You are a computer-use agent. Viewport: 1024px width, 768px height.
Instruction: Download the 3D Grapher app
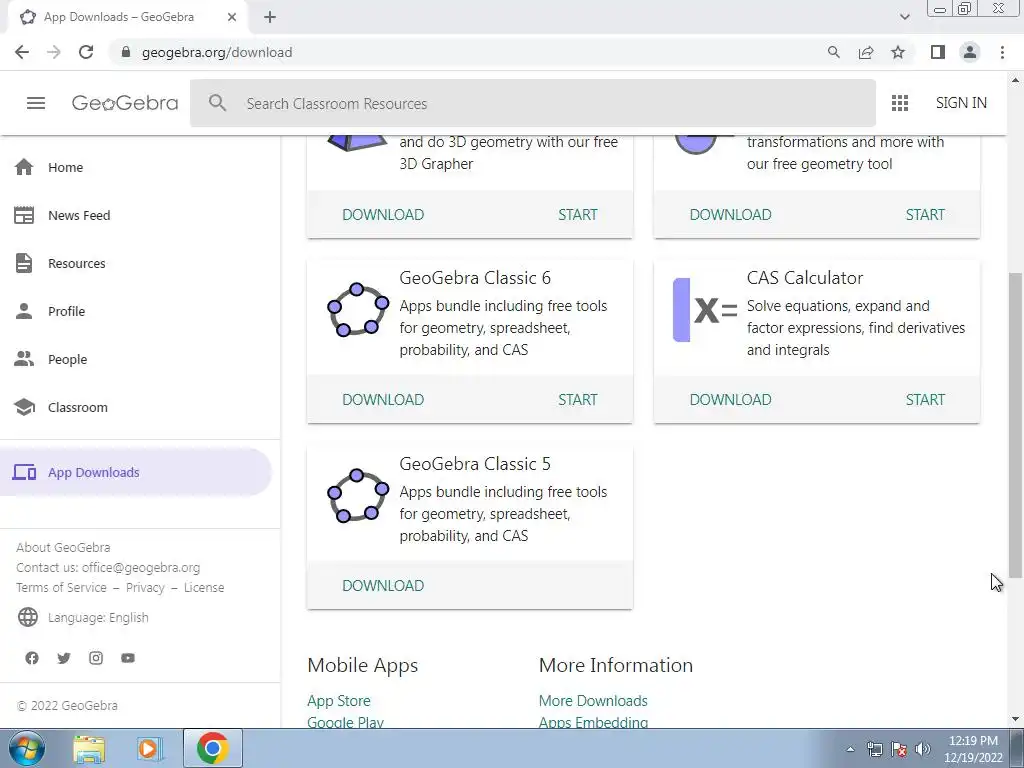pos(383,214)
